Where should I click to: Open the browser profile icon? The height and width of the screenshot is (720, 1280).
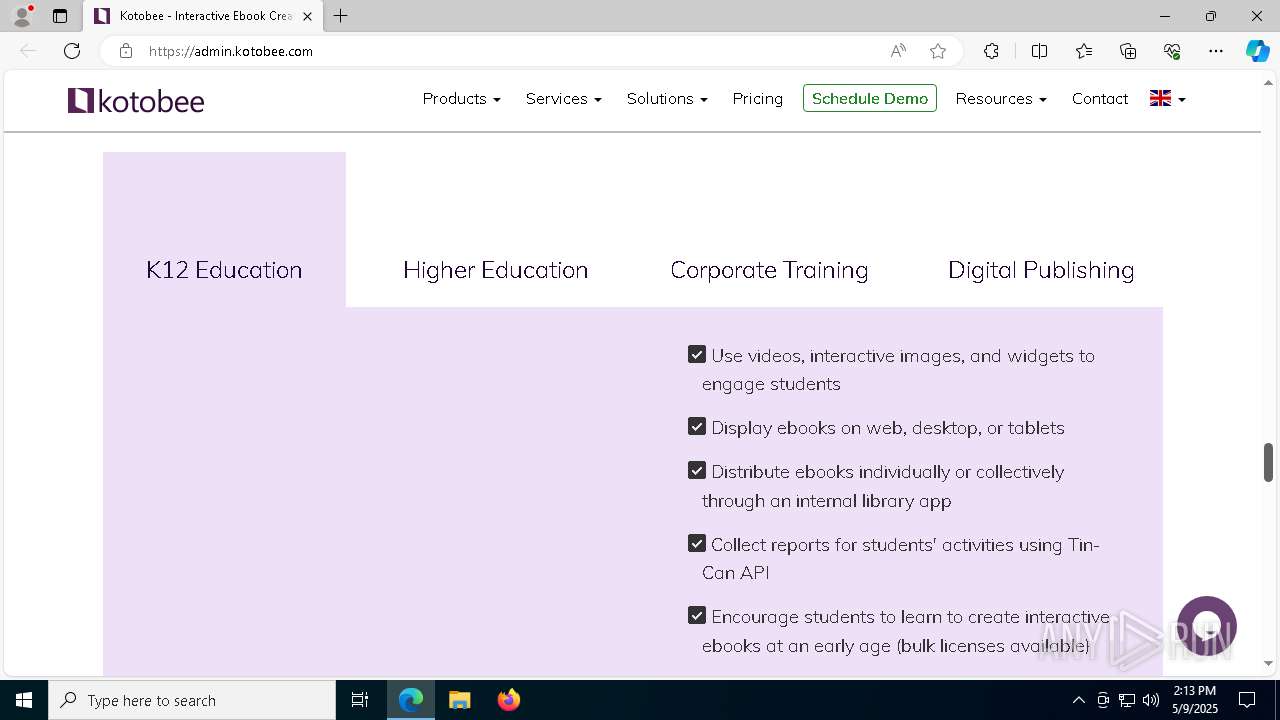[x=22, y=16]
